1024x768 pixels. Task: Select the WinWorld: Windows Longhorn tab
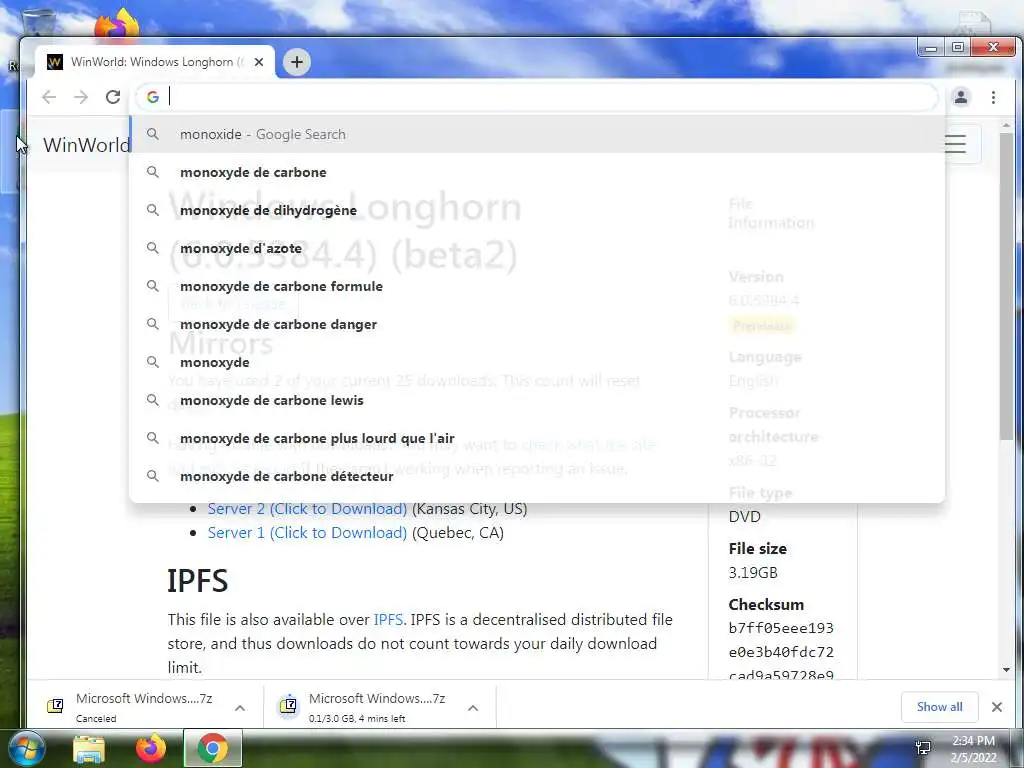click(155, 62)
